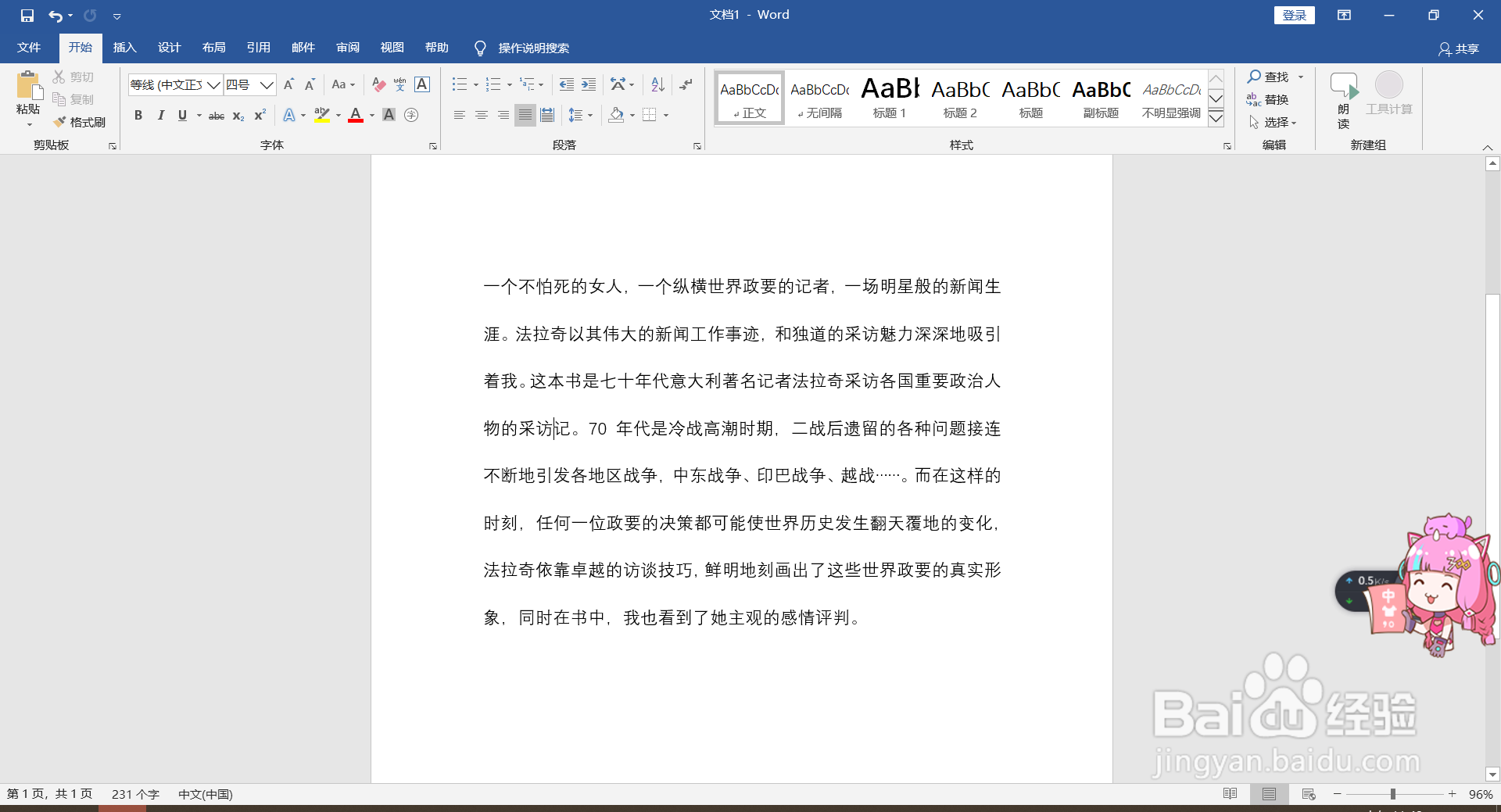Expand the font color dropdown arrow
Viewport: 1501px width, 812px height.
(x=371, y=115)
